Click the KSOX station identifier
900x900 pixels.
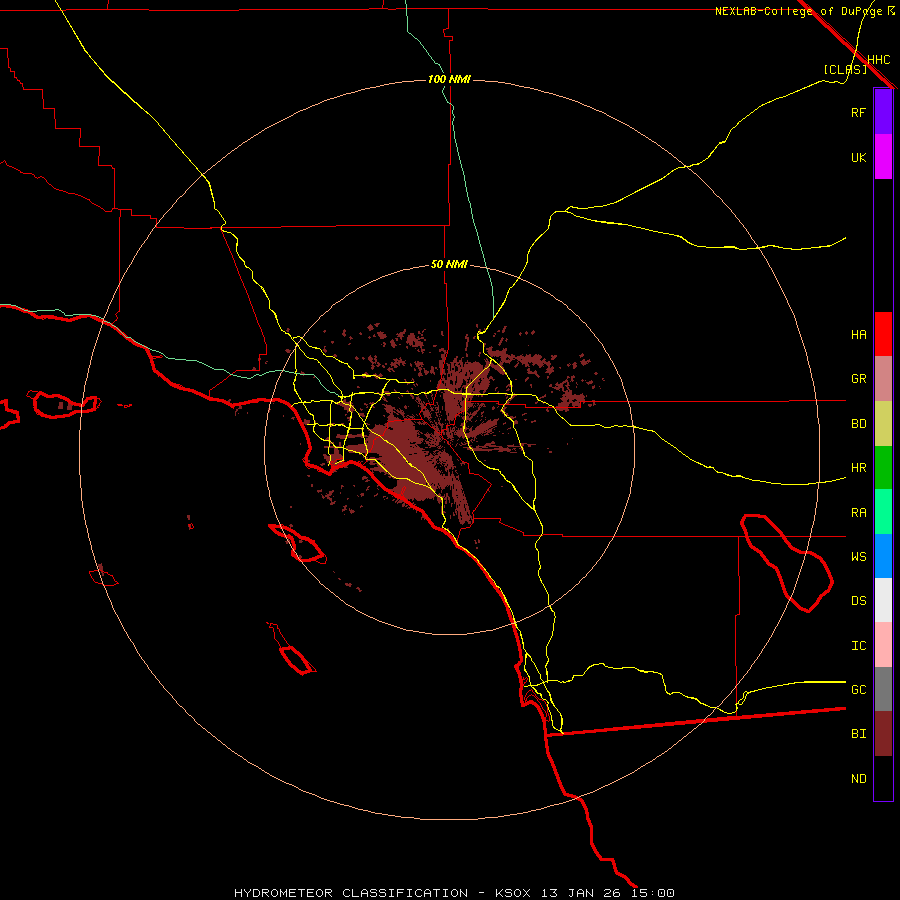(x=513, y=893)
